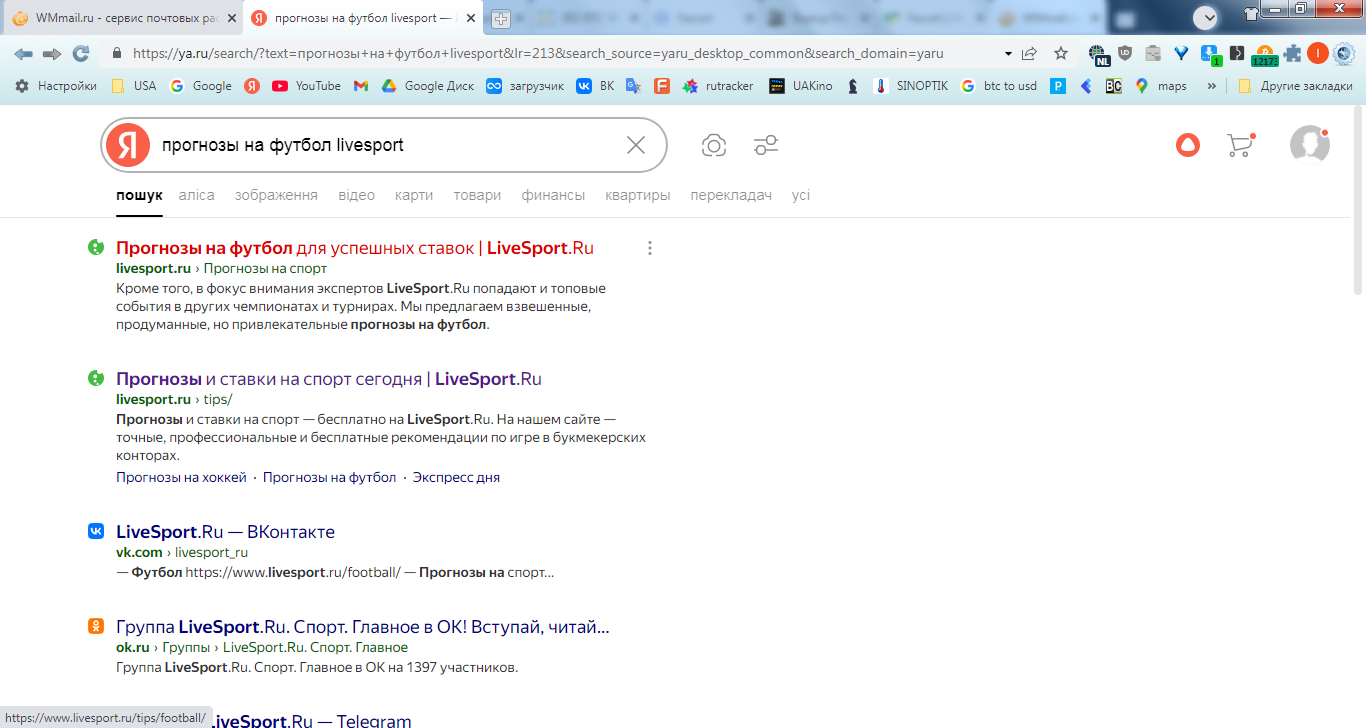The image size is (1366, 728).
Task: Open the Google Диск bookmark
Action: (x=428, y=86)
